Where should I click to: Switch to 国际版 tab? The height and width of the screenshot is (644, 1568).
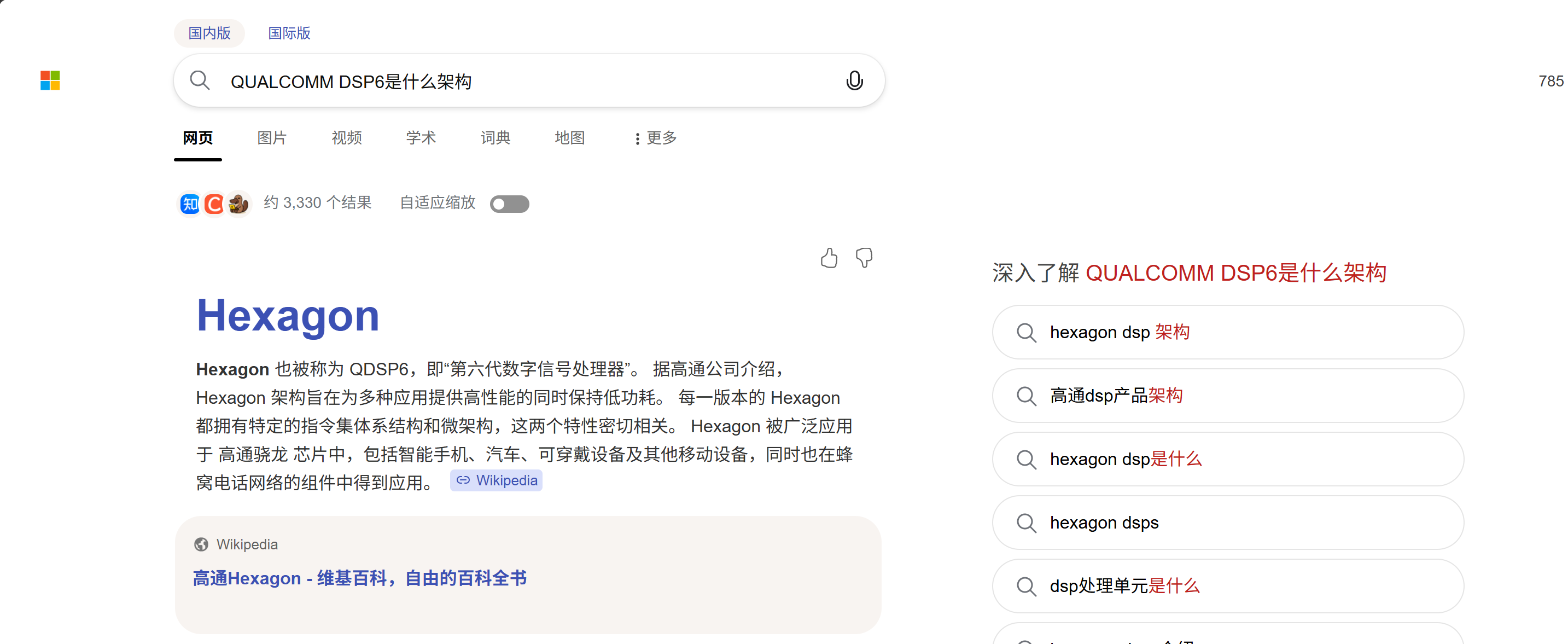[289, 33]
